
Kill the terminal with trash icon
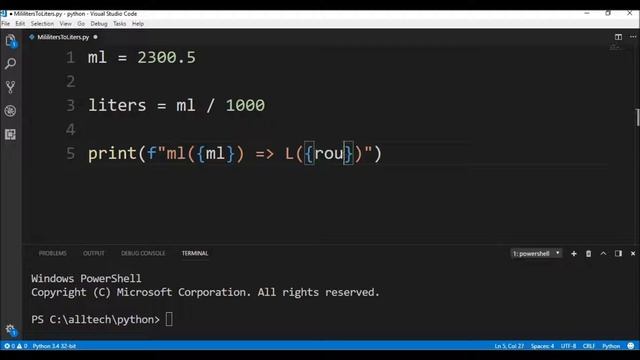click(x=588, y=253)
